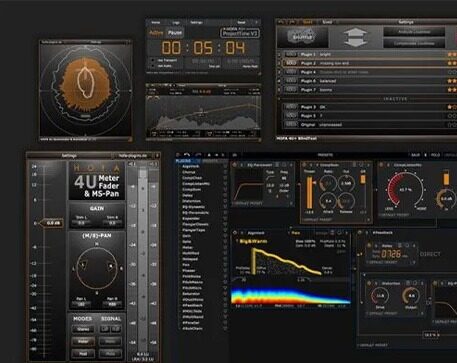Toggle the Use Audio checkbox
Screen dimensions: 457x363
153,66
